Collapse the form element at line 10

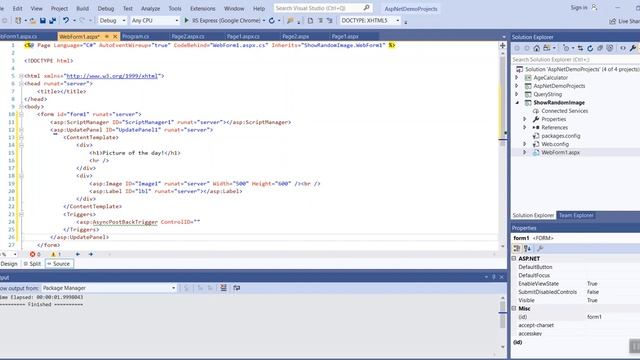coord(21,114)
